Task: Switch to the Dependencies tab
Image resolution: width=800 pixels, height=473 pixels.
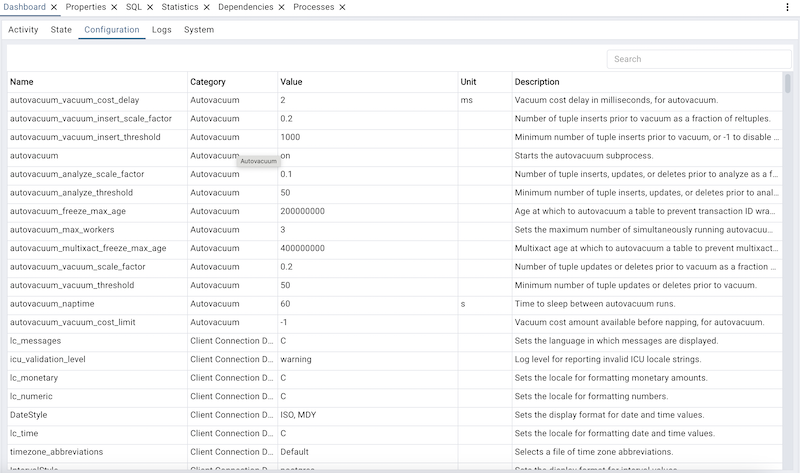Action: [x=246, y=7]
